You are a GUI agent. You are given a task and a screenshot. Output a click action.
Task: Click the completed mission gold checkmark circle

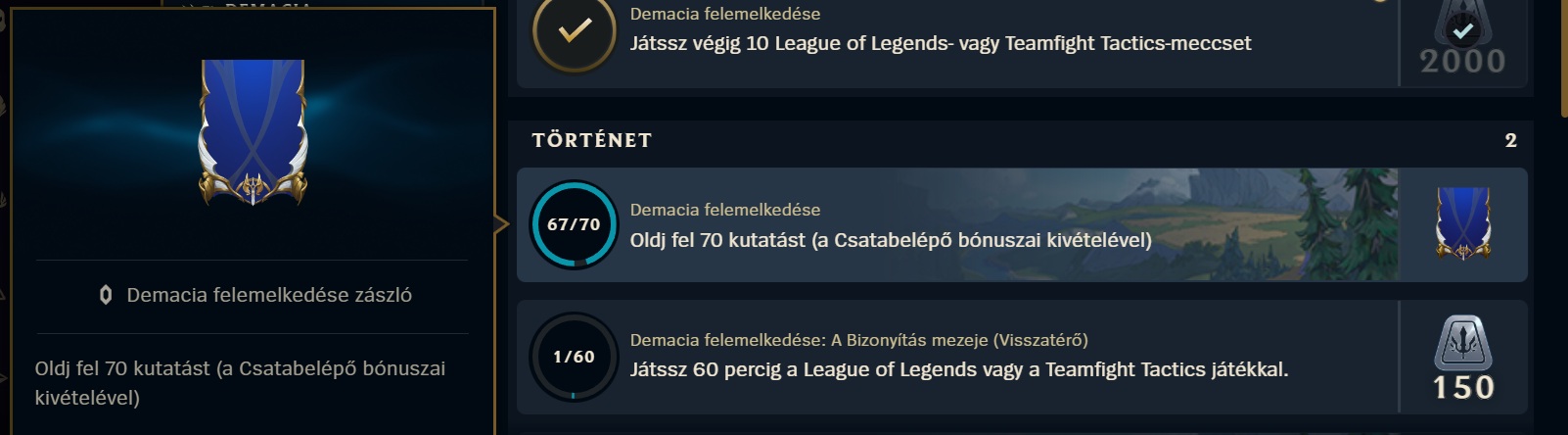[x=574, y=31]
